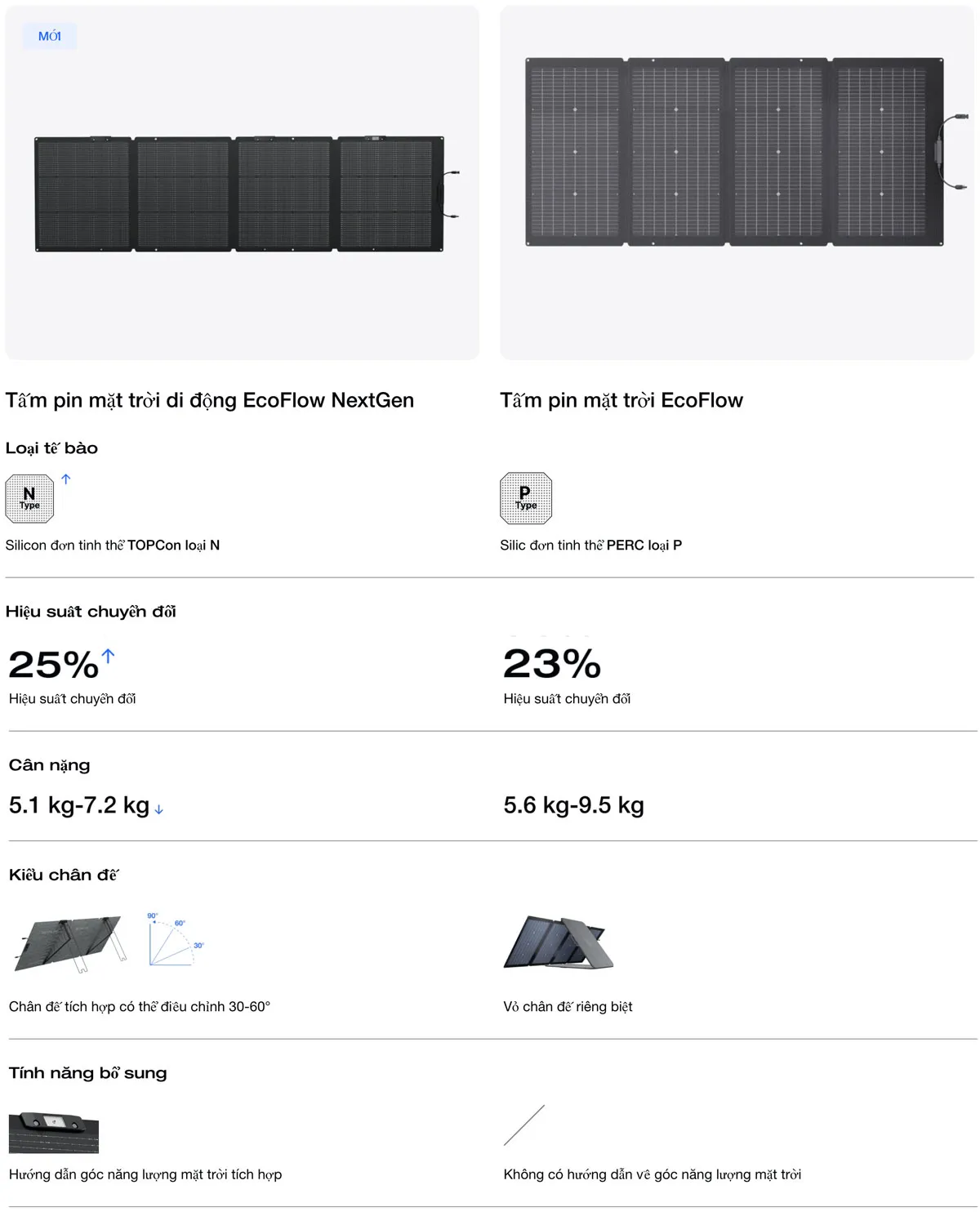Image resolution: width=980 pixels, height=1216 pixels.
Task: Click the integrated solar angle guide picture
Action: pyautogui.click(x=54, y=1132)
